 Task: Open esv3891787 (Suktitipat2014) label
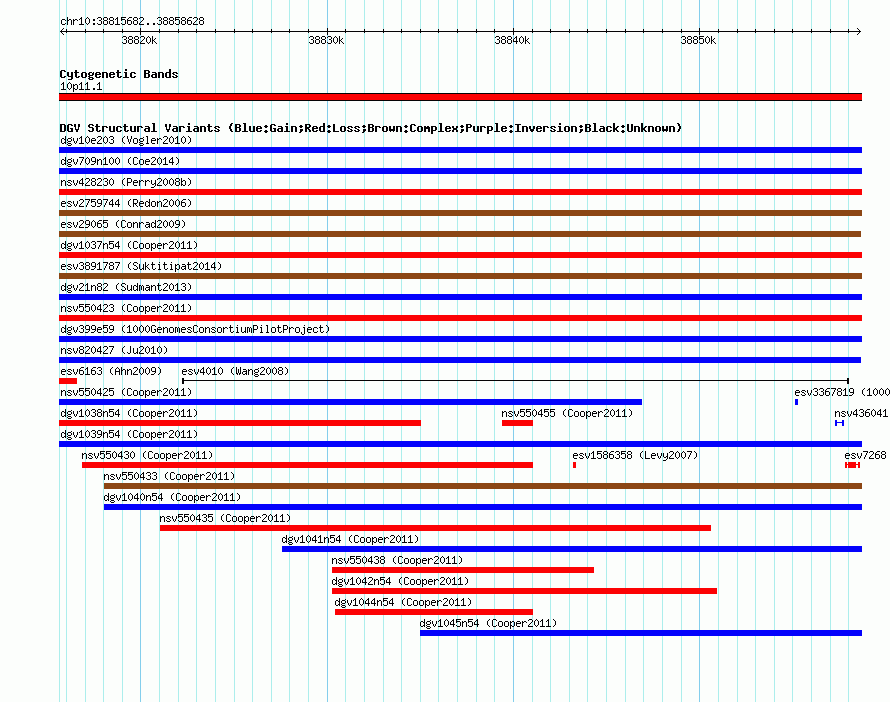point(141,266)
